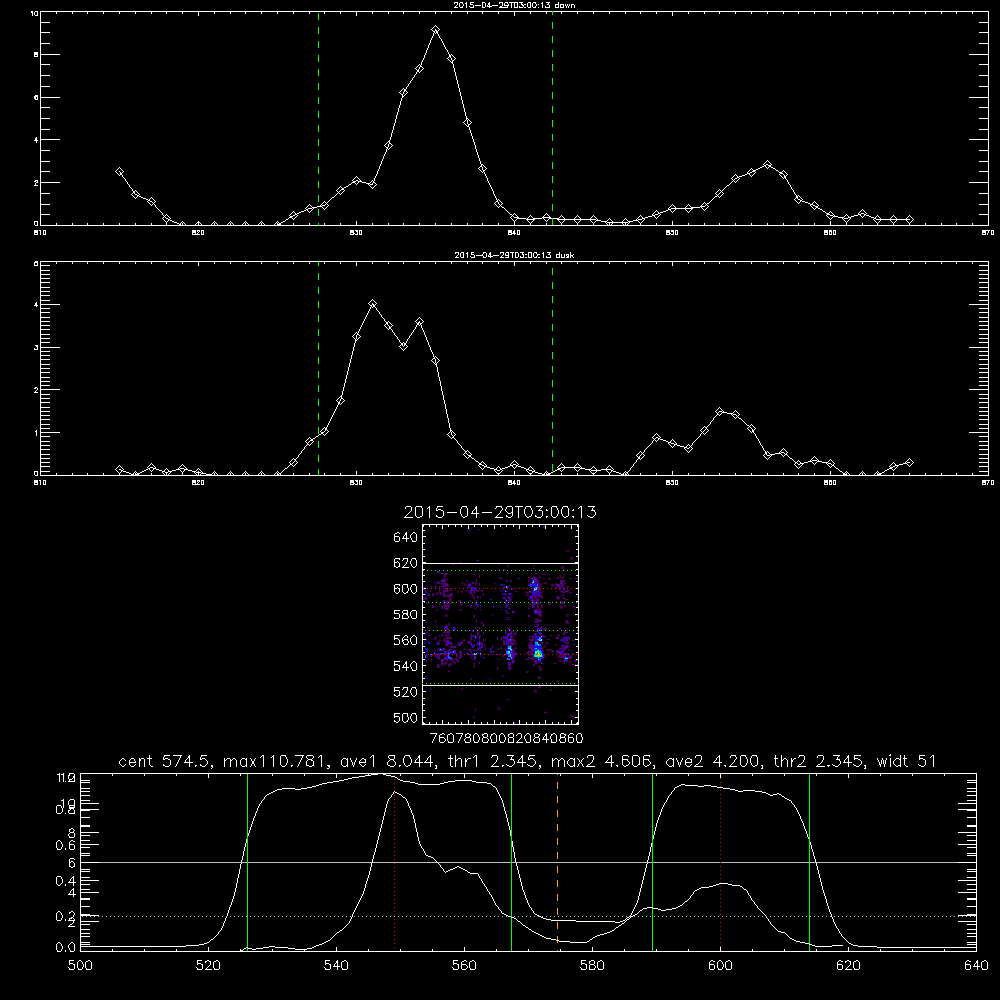Viewport: 1000px width, 1000px height.
Task: Click the 'max2 4.606' value in stats header
Action: pos(601,761)
